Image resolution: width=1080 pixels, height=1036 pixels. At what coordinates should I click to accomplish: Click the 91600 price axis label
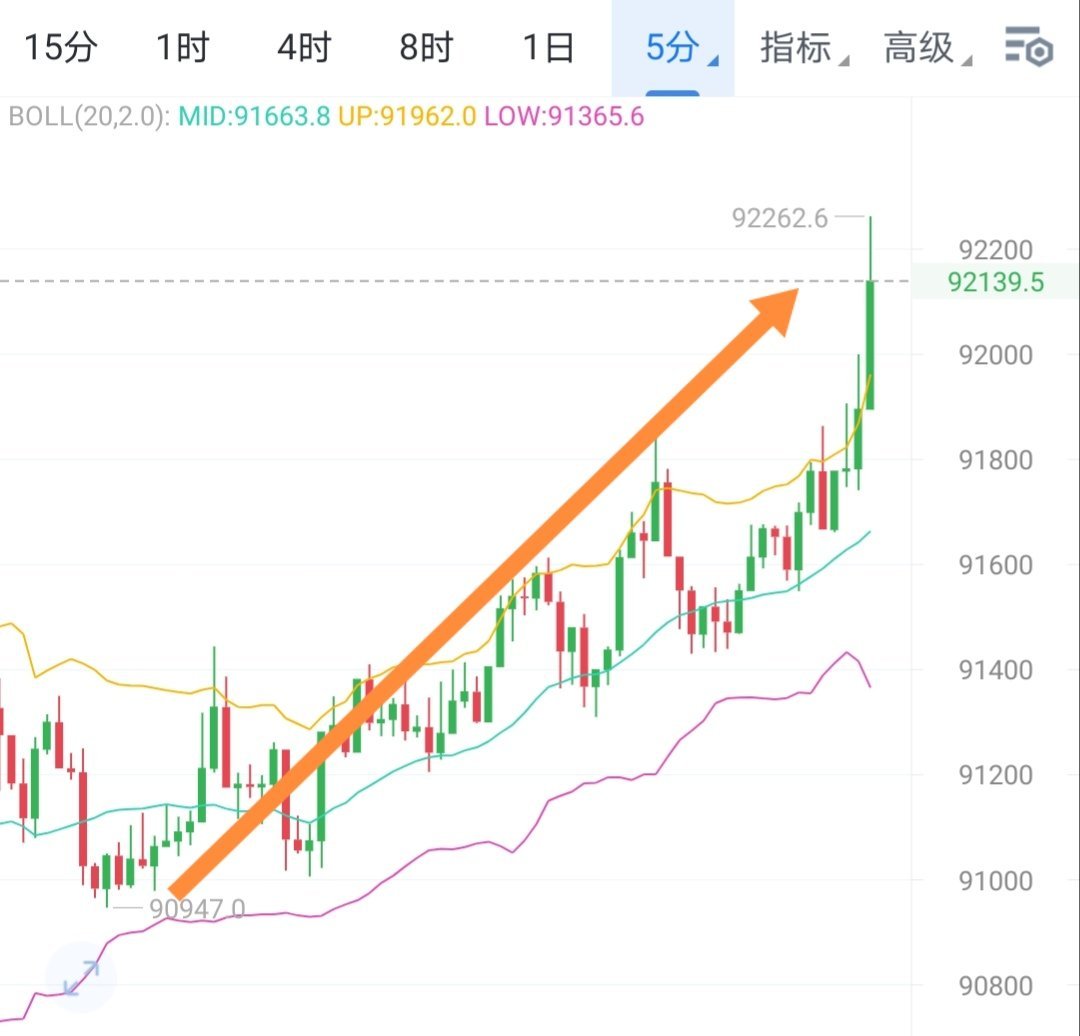click(995, 566)
